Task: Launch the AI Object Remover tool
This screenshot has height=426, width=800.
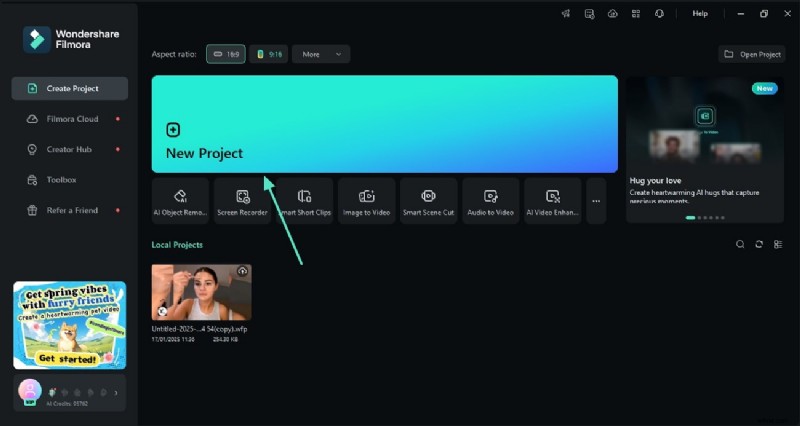Action: [x=181, y=201]
